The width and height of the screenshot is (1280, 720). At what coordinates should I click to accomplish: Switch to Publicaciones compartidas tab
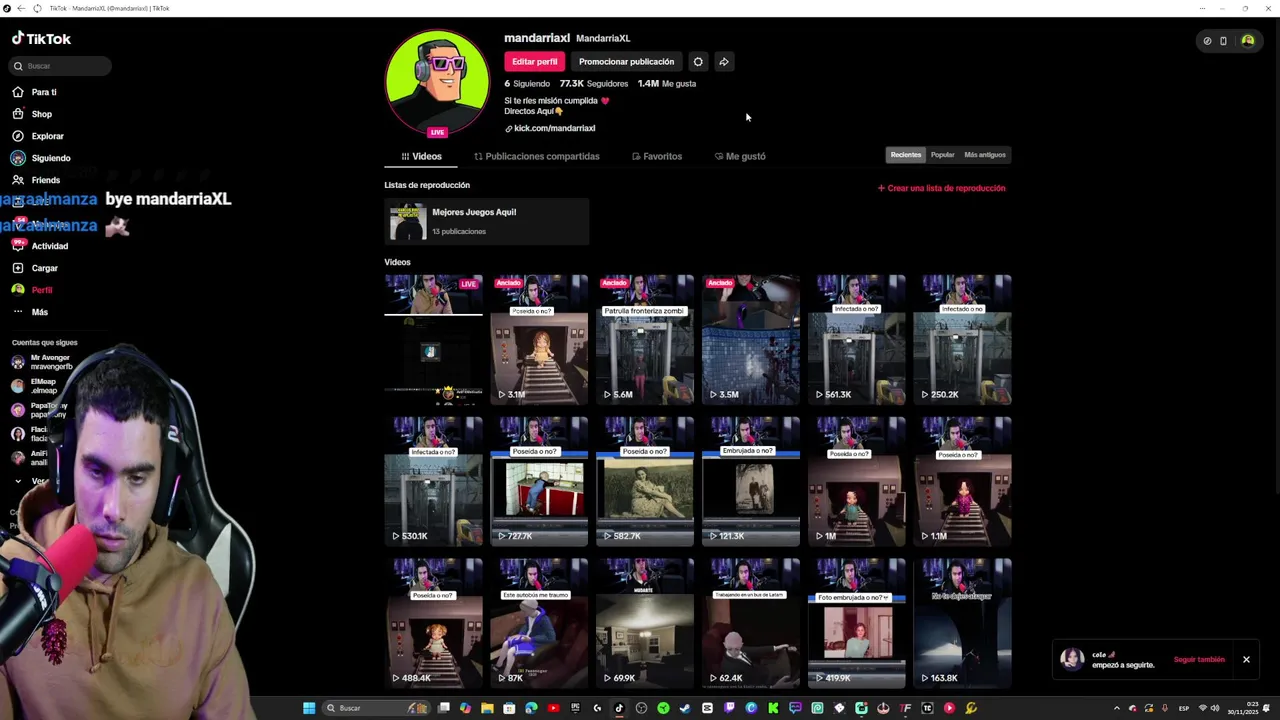click(537, 156)
